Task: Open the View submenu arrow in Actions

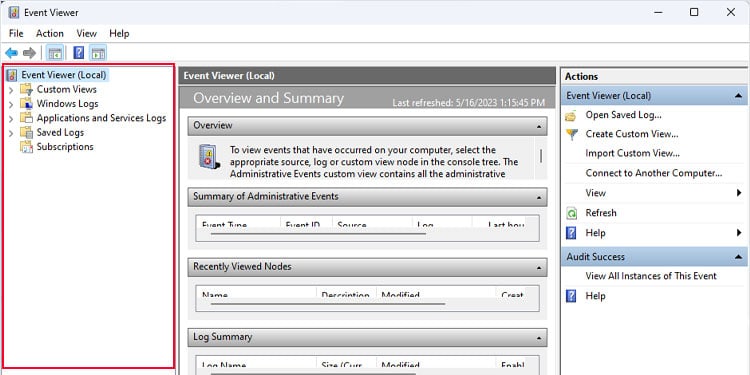Action: (739, 193)
